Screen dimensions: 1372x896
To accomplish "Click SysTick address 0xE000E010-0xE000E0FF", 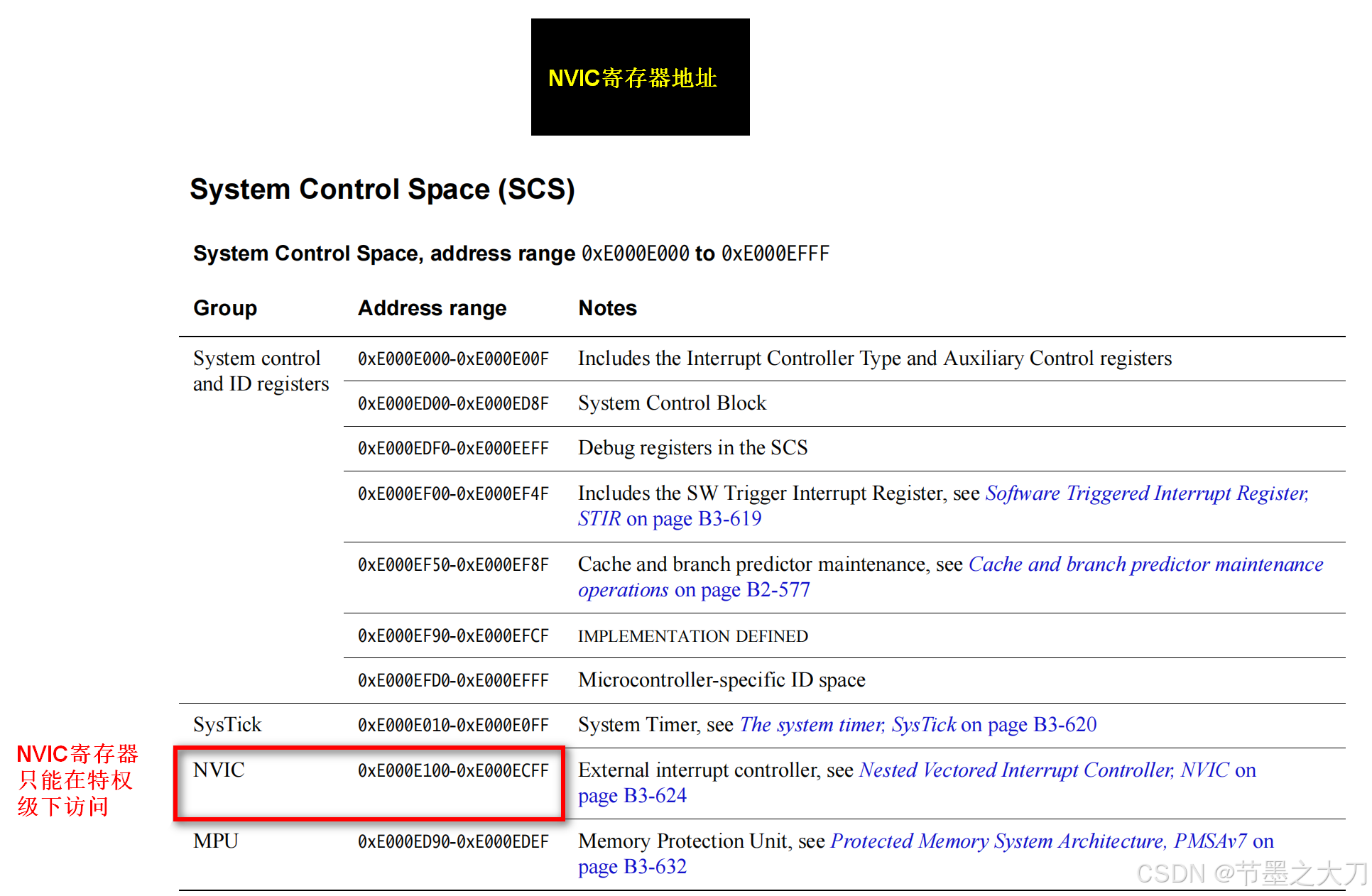I will coord(453,725).
